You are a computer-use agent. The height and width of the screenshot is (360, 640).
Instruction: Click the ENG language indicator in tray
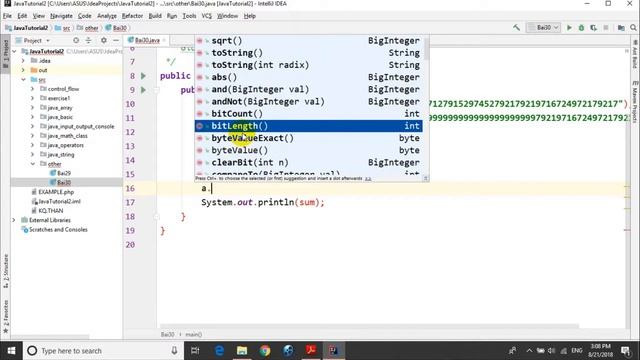click(577, 351)
